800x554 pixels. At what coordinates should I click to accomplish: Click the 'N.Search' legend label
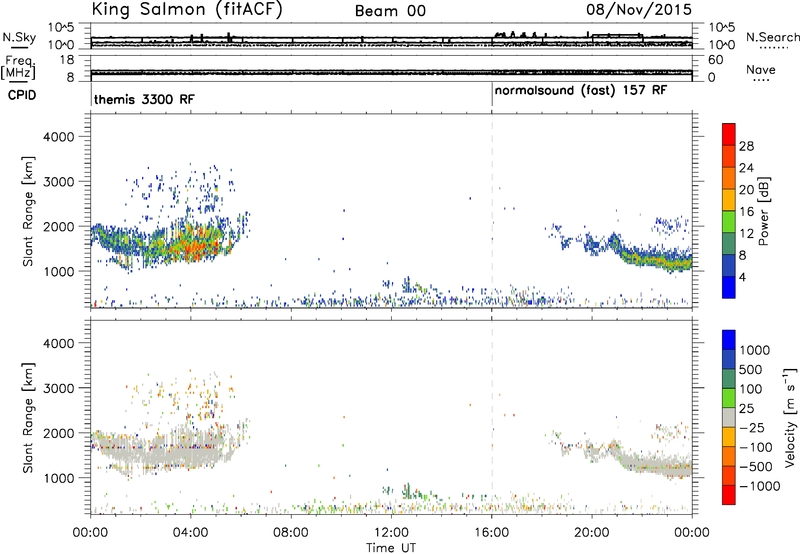point(772,37)
